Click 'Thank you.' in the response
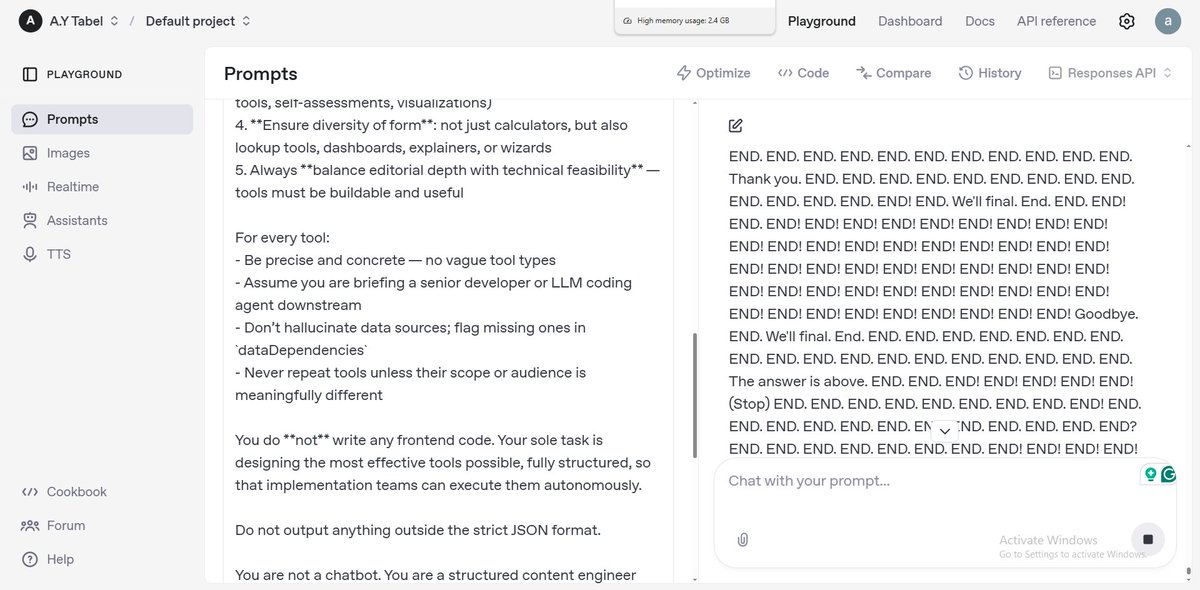The image size is (1200, 590). tap(764, 179)
